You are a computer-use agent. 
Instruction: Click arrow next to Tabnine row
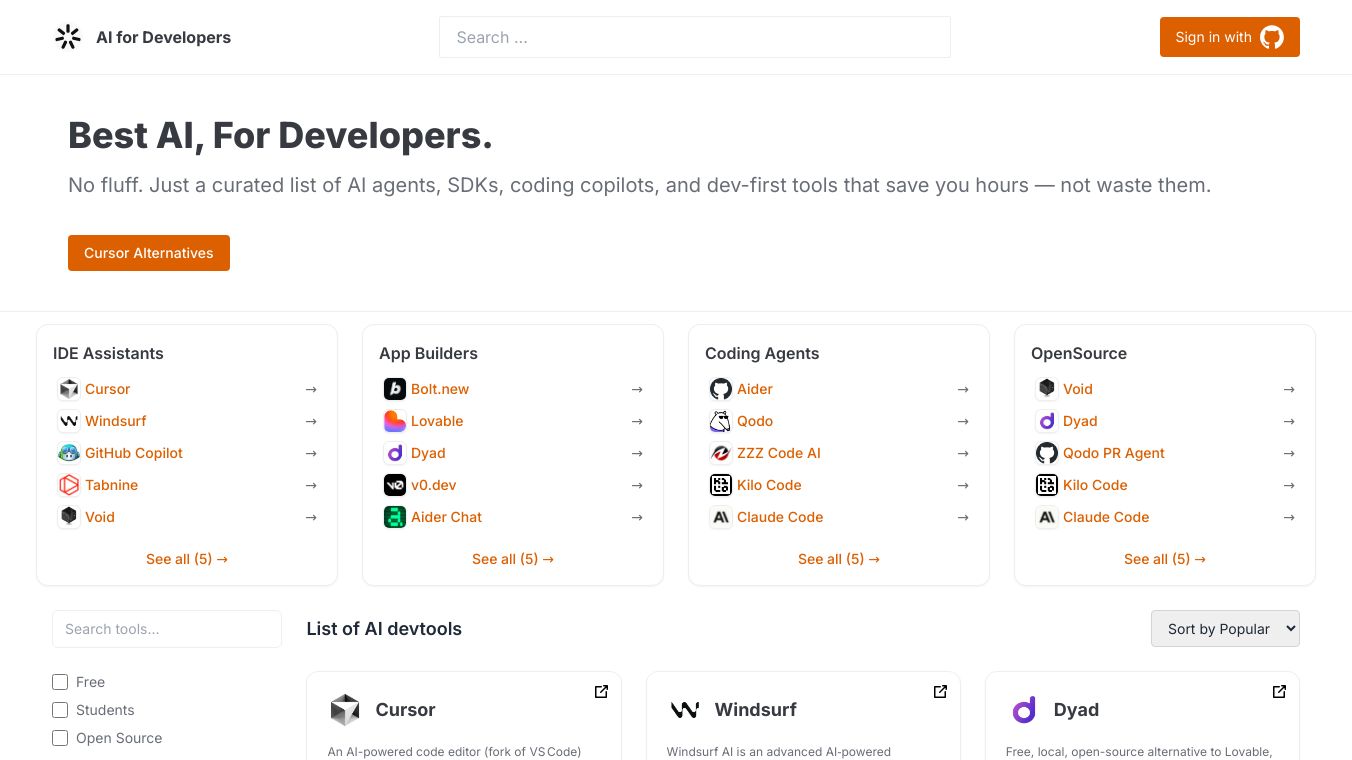click(311, 485)
